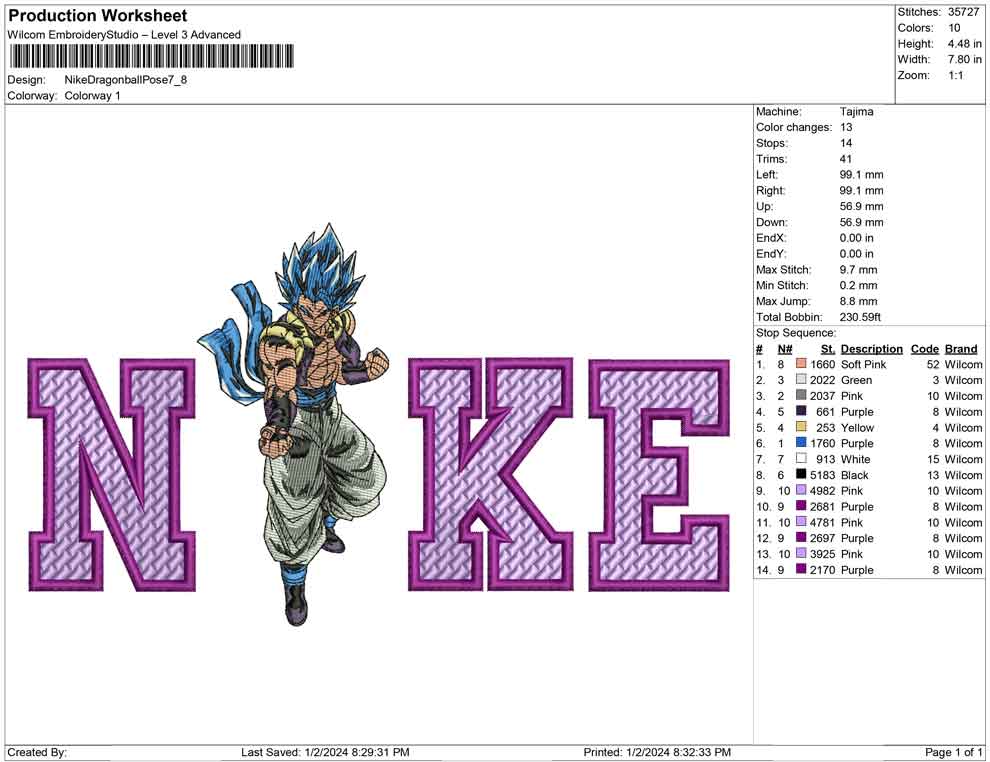Click the 2170 Purple color swatch
The height and width of the screenshot is (762, 990).
coord(801,569)
